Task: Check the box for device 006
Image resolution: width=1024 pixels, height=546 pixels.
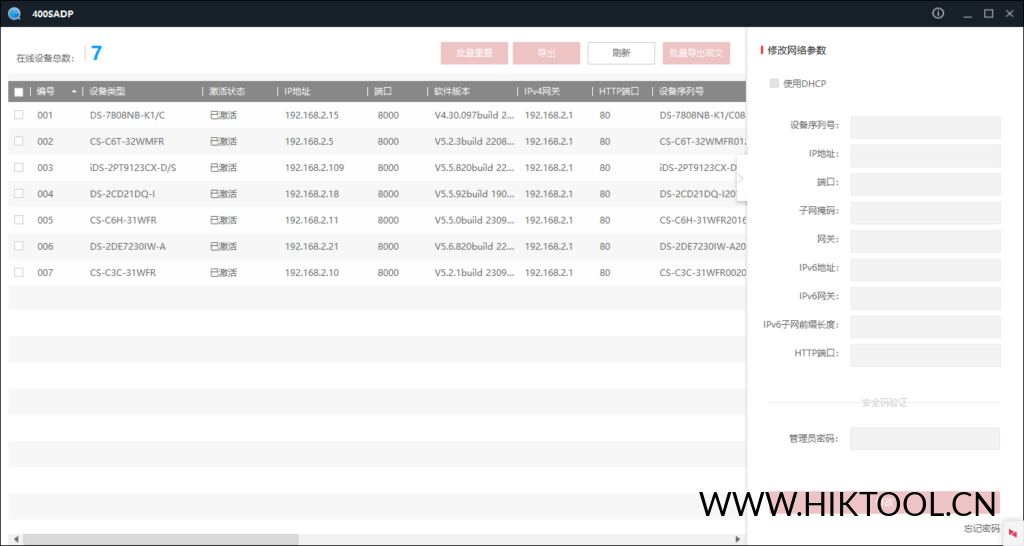Action: tap(19, 246)
